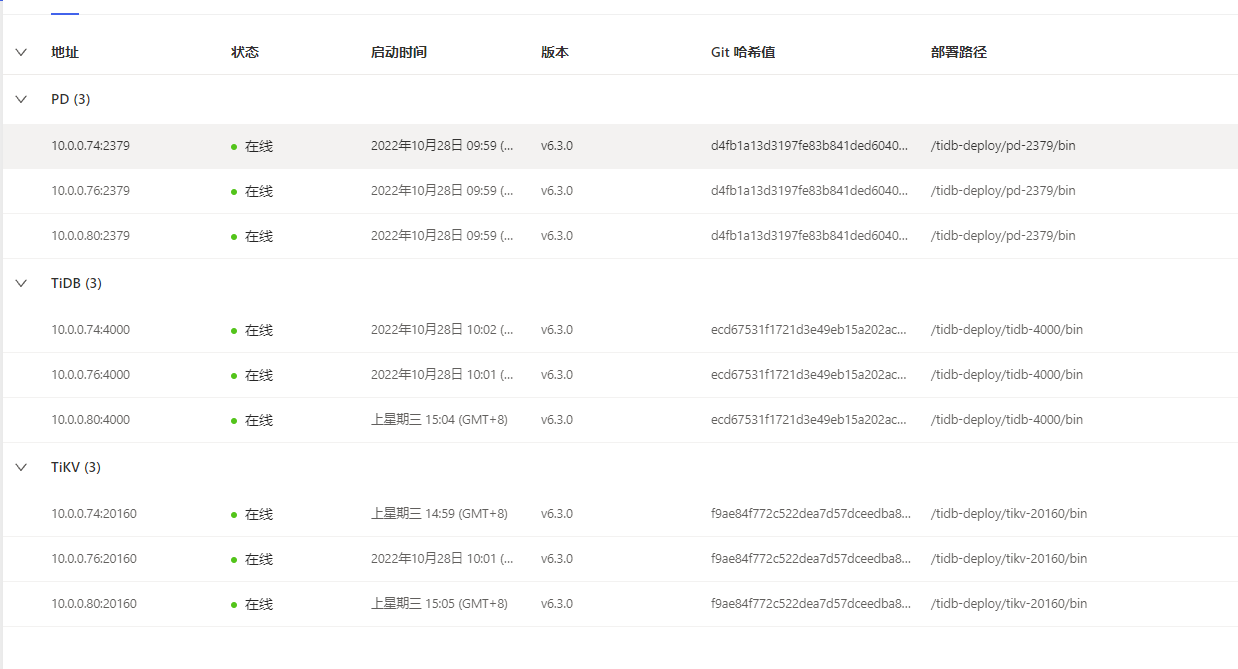
Task: Click the 启动时间 column header
Action: pyautogui.click(x=399, y=52)
